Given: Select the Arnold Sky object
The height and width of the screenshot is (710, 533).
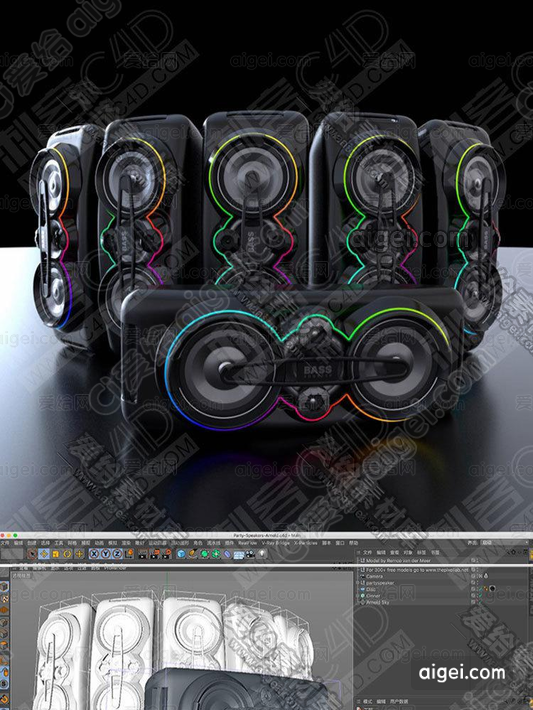Looking at the screenshot, I should pyautogui.click(x=378, y=602).
